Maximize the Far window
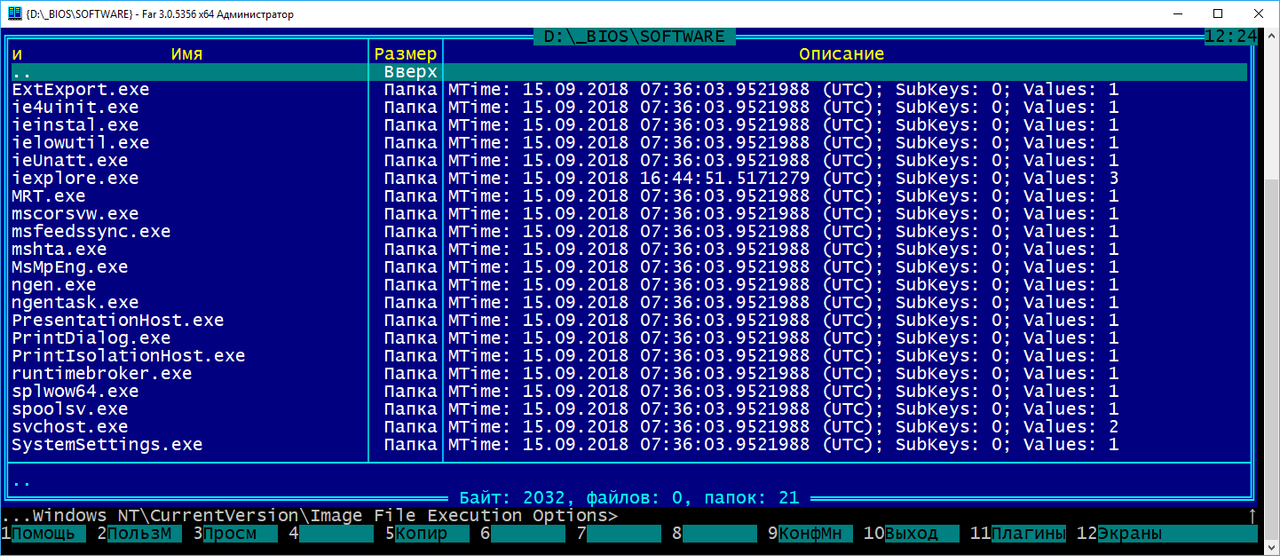The width and height of the screenshot is (1280, 556). (x=1217, y=13)
